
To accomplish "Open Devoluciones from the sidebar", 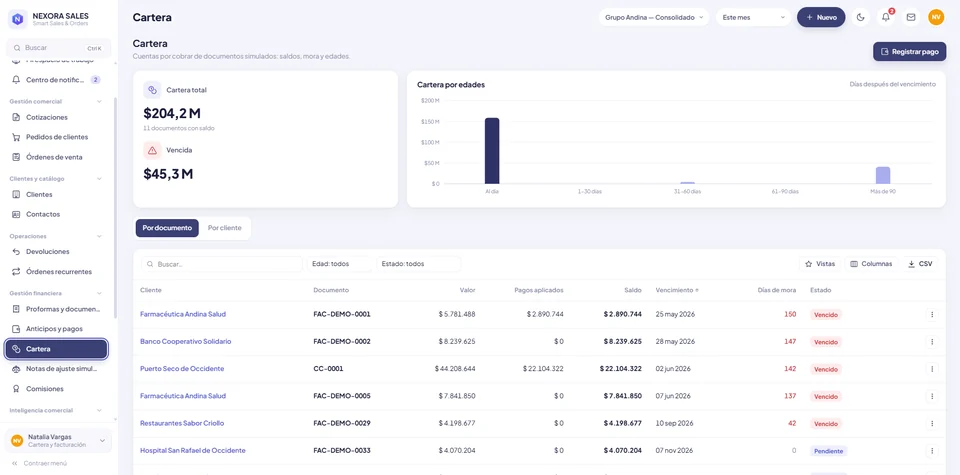I will pos(56,252).
